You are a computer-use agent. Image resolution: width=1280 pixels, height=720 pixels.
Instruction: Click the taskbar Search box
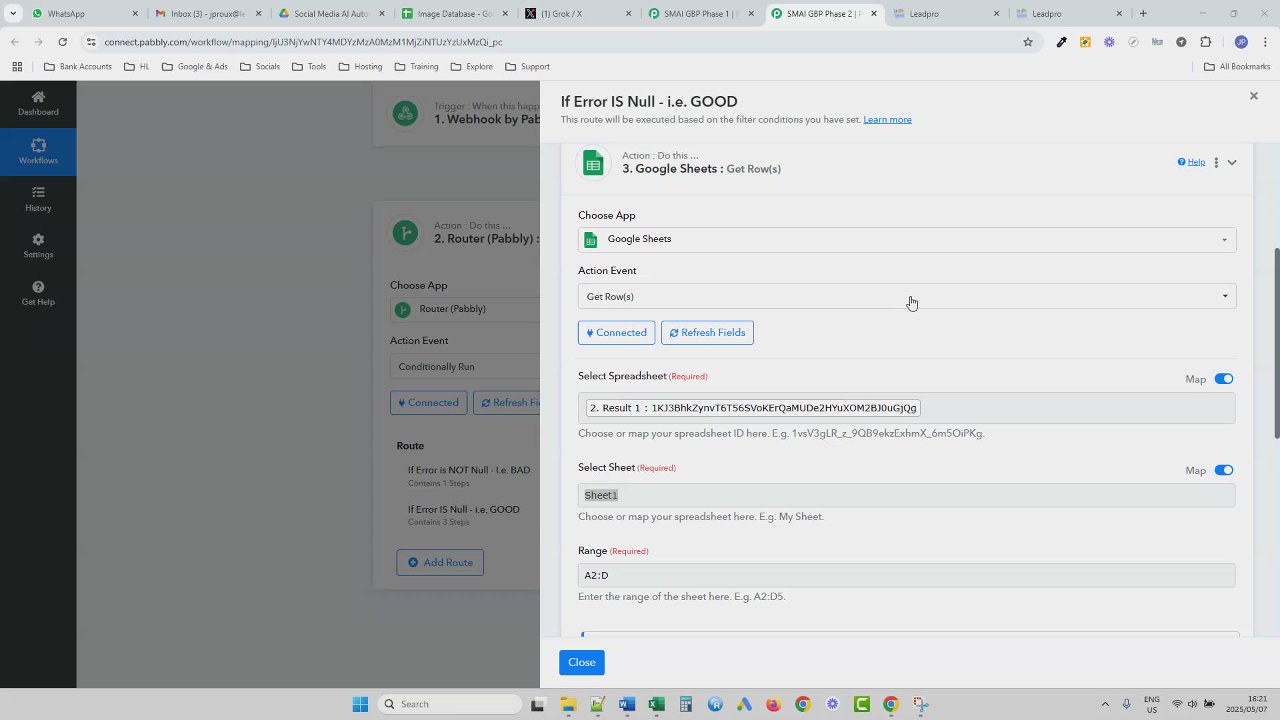[x=451, y=704]
